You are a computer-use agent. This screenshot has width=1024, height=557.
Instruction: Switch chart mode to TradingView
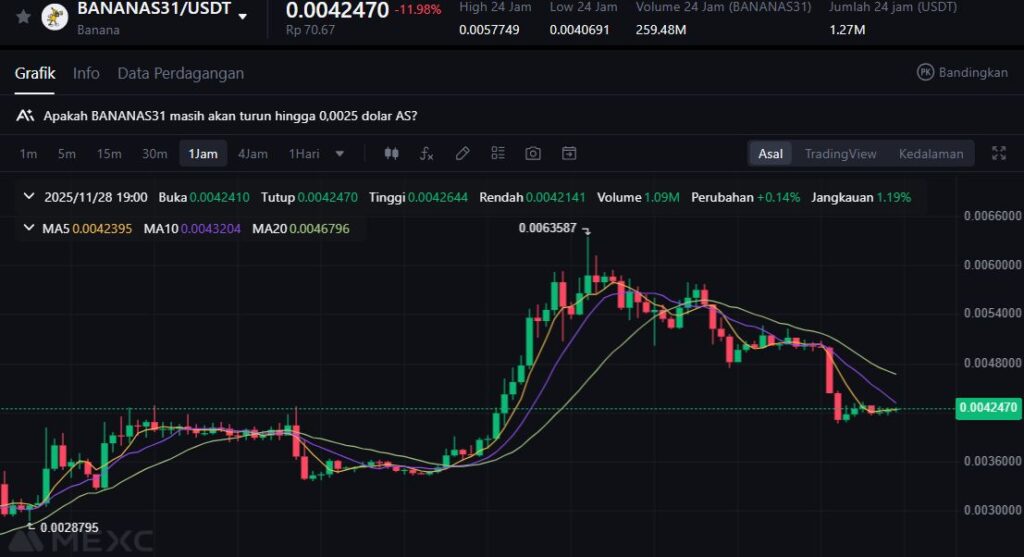(840, 153)
